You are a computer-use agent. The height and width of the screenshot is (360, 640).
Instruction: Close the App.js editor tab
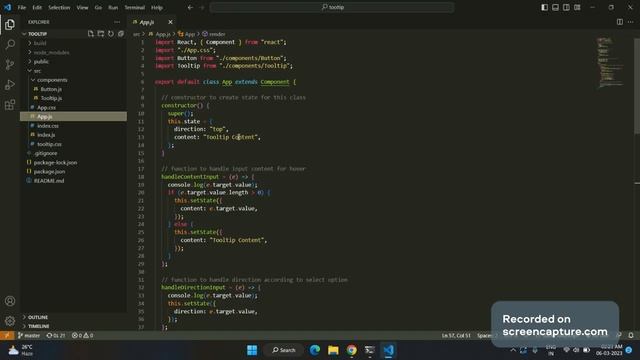170,22
